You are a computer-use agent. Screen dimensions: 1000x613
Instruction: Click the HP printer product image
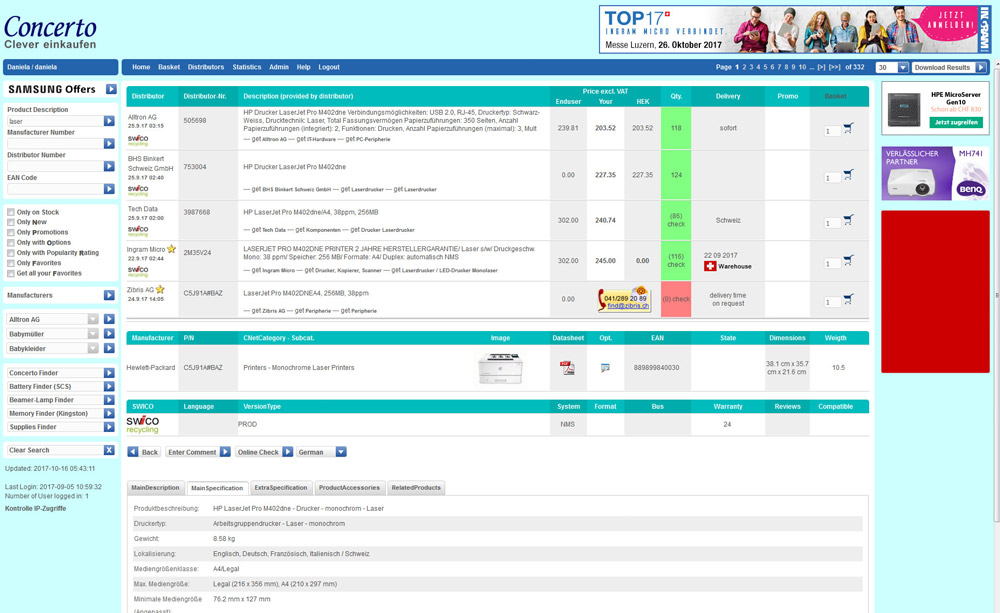click(501, 368)
